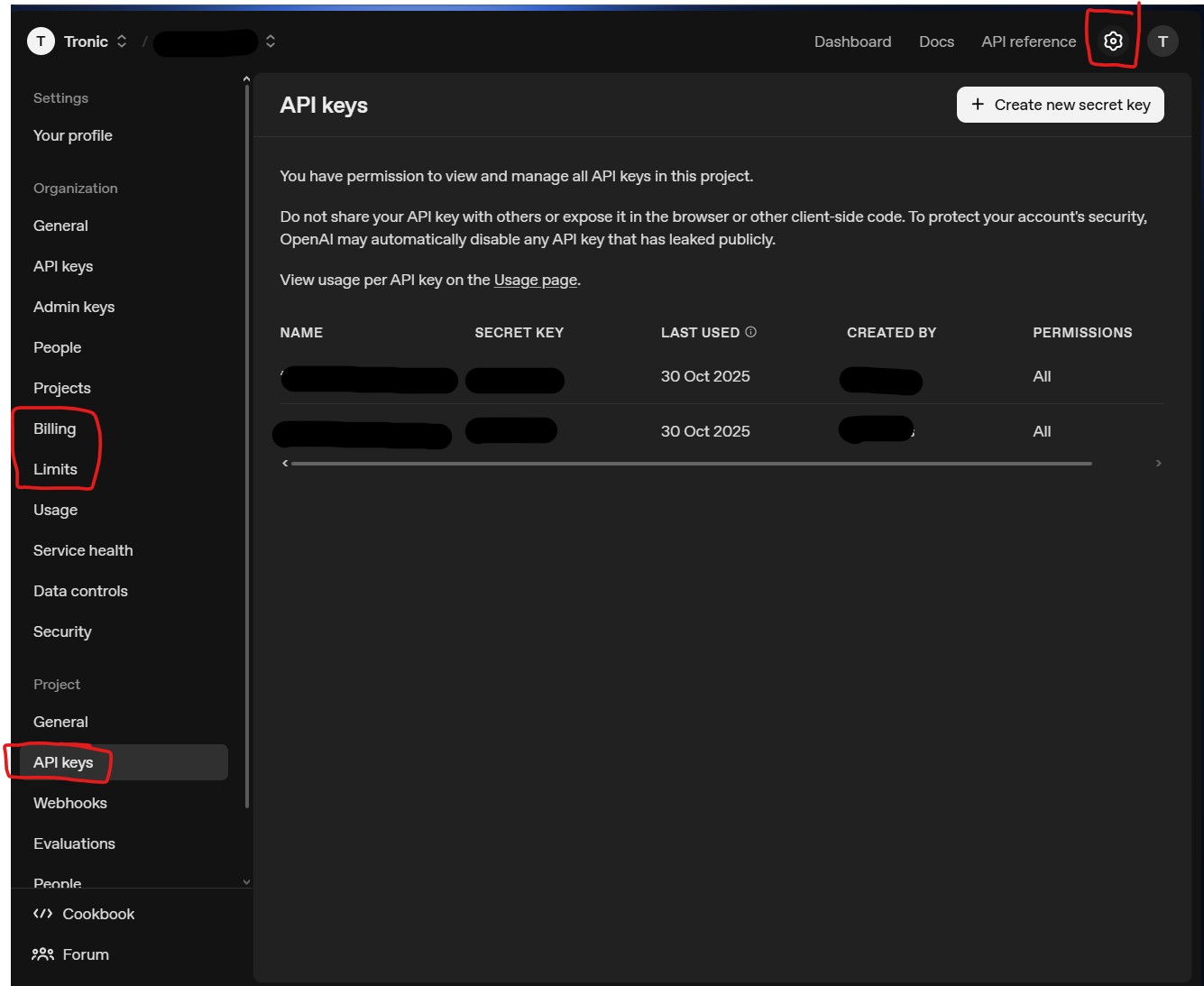Open Admin keys in the sidebar

pyautogui.click(x=74, y=307)
